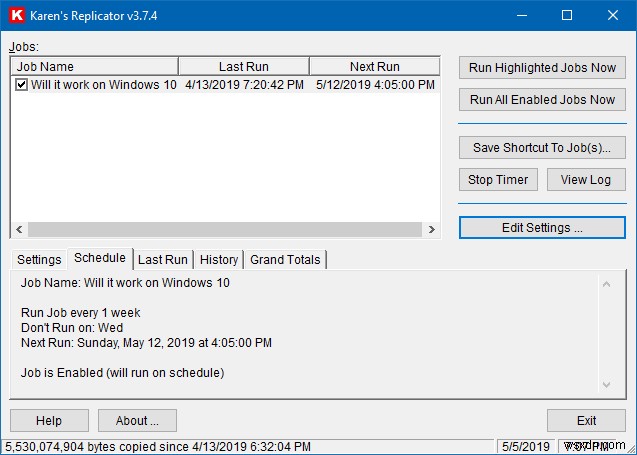Show the History tab
Image resolution: width=637 pixels, height=455 pixels.
(219, 260)
